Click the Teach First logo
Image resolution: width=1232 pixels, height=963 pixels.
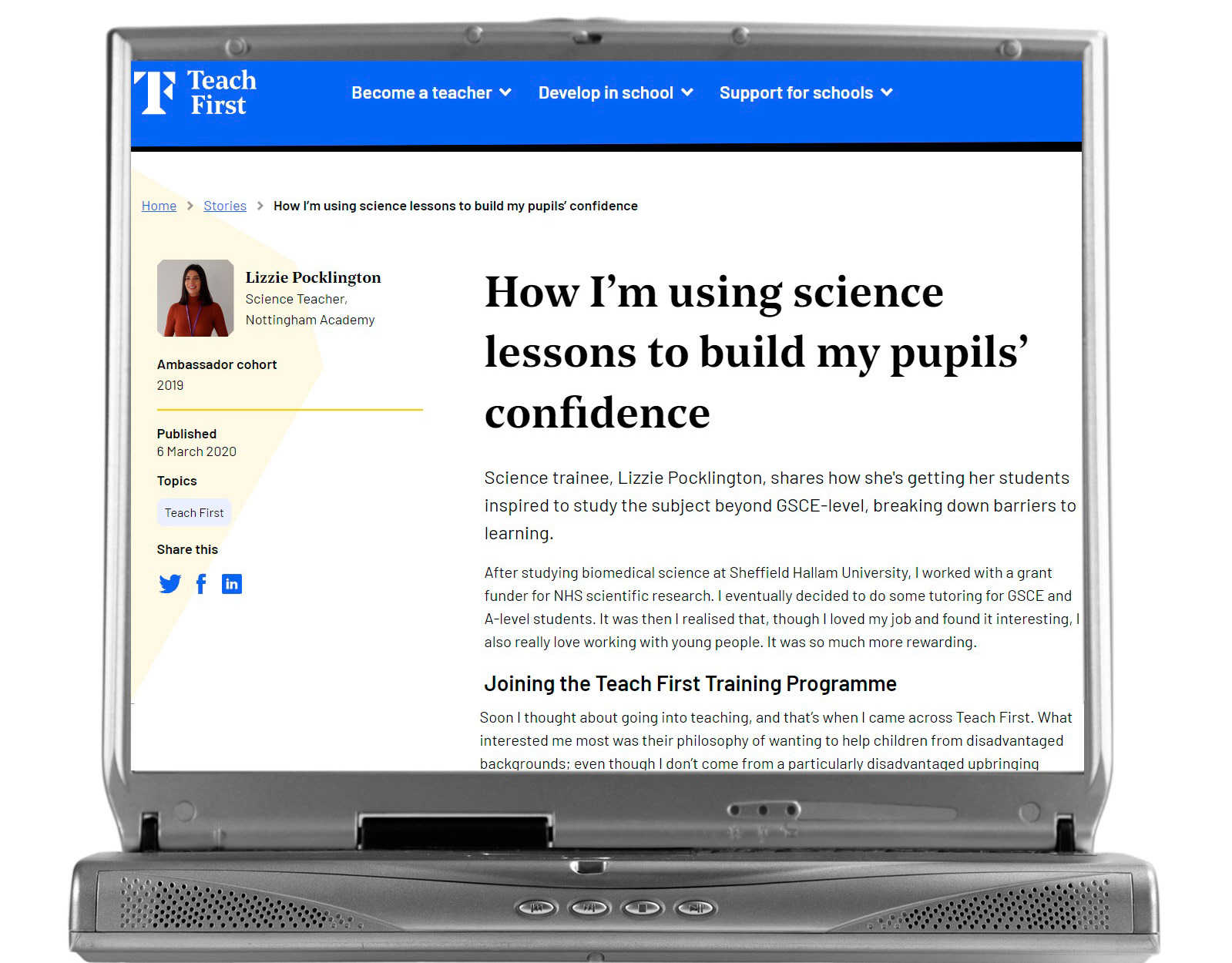[x=195, y=92]
